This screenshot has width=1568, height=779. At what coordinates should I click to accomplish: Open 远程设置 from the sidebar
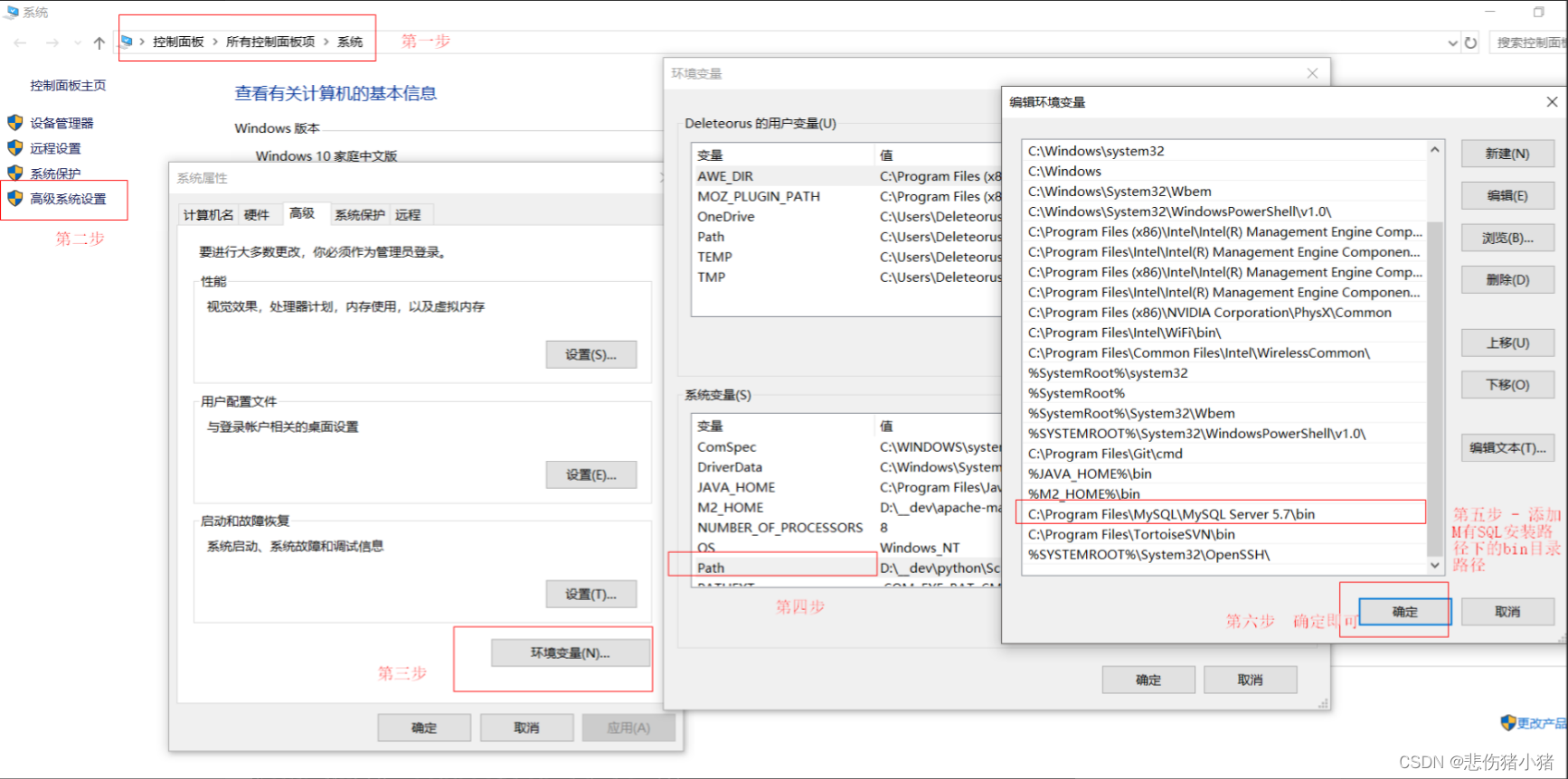point(55,148)
